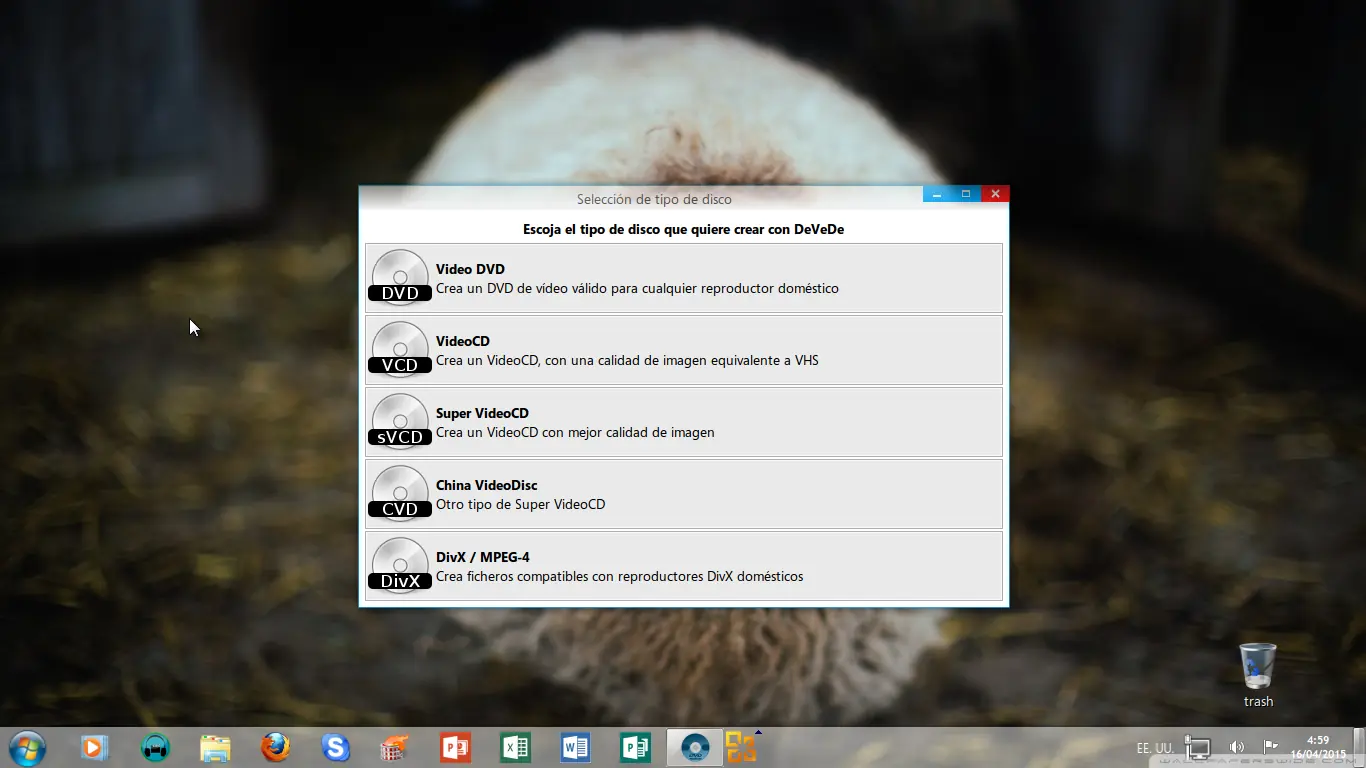
Task: Open Skype from the taskbar
Action: [335, 747]
